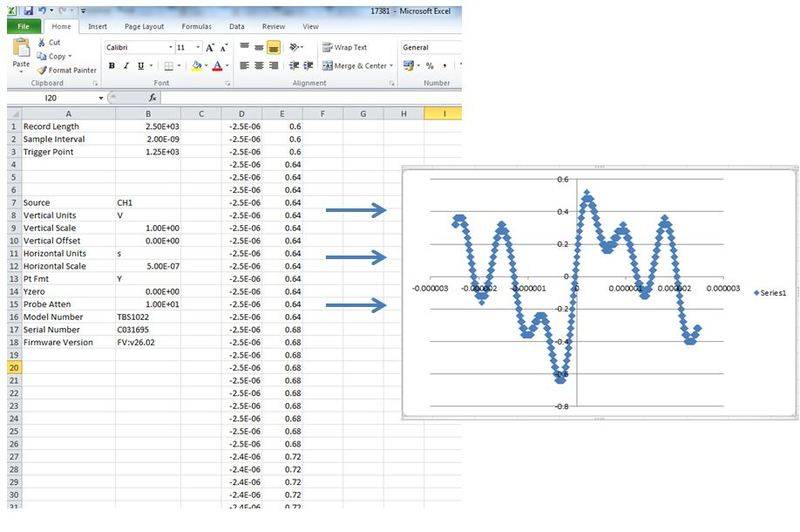Click the Save icon in the quick access toolbar
Image resolution: width=800 pixels, height=532 pixels.
(29, 11)
